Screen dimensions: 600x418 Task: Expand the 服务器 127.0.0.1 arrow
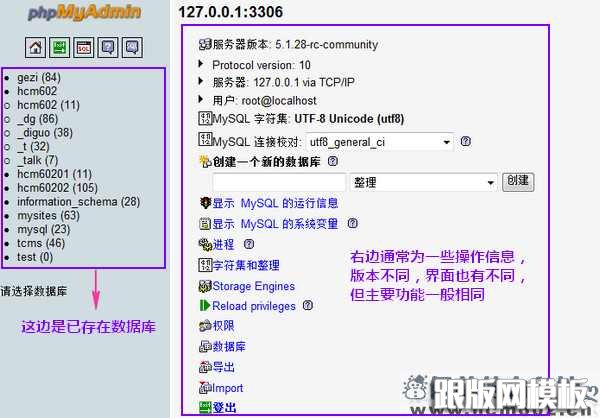tap(201, 81)
